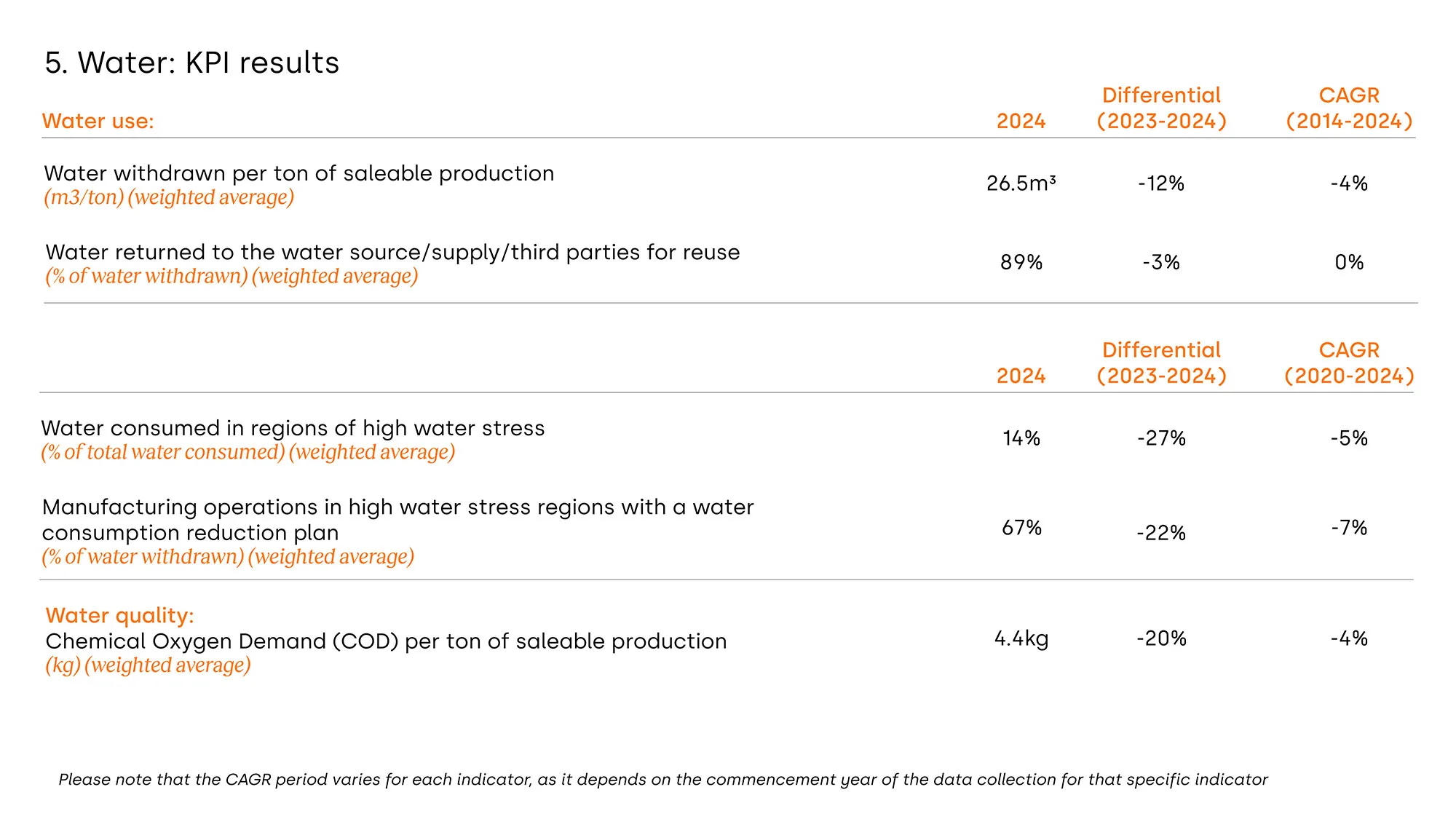The image size is (1456, 819).
Task: Select the CAGR (2014-2024) column header
Action: click(x=1349, y=108)
